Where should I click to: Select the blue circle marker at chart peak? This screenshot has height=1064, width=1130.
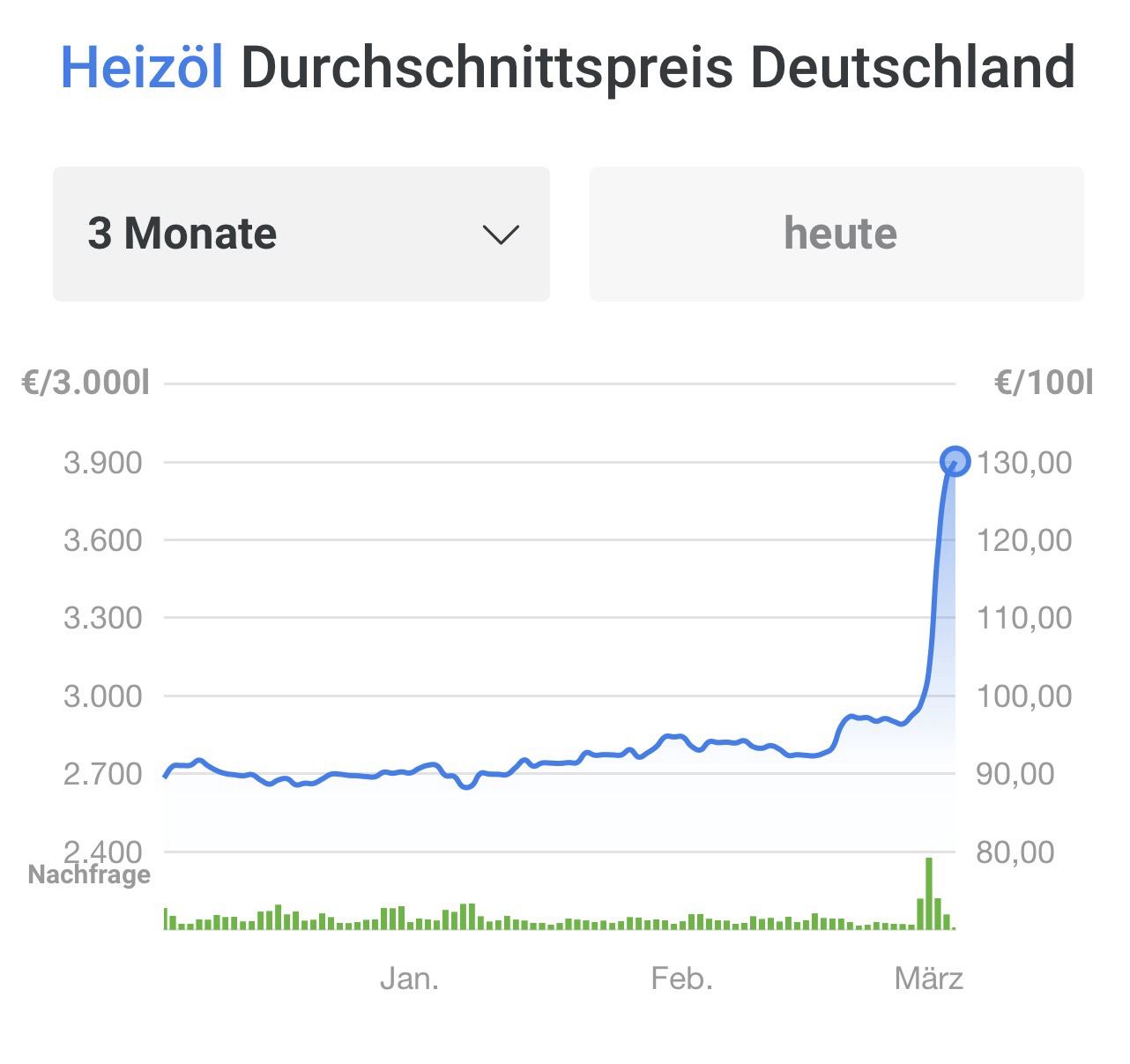pos(955,460)
